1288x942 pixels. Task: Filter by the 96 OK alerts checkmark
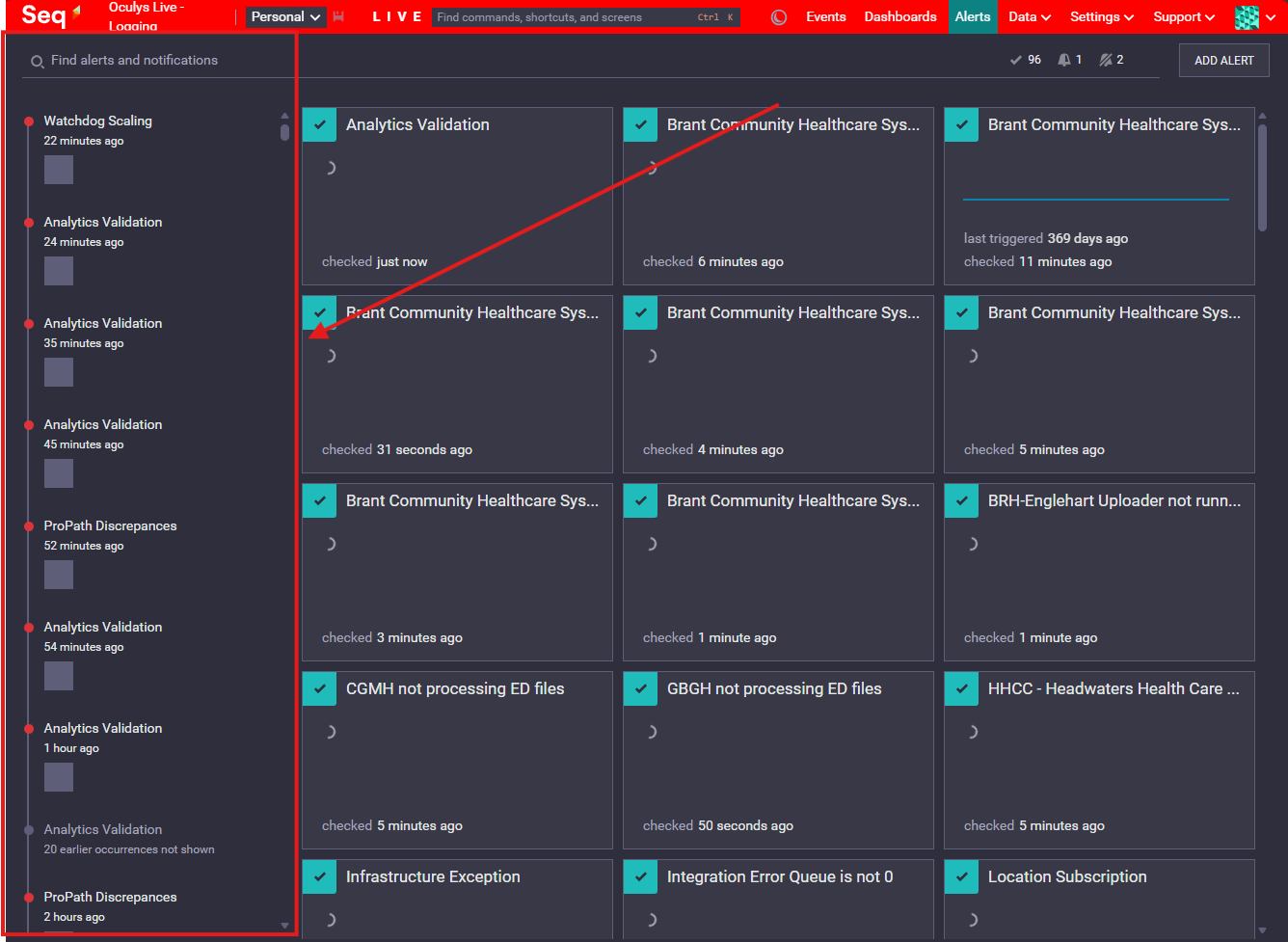(x=1025, y=60)
